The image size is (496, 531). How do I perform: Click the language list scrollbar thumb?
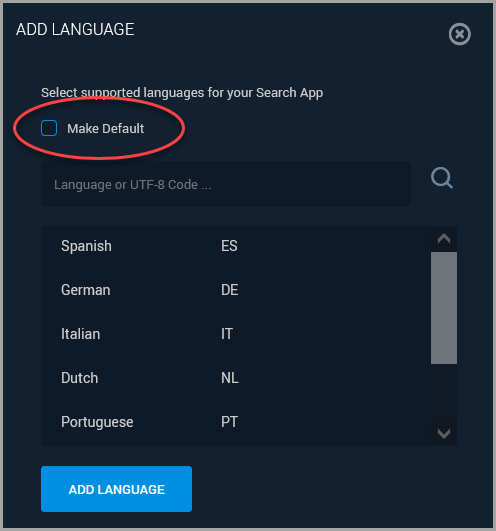point(444,308)
